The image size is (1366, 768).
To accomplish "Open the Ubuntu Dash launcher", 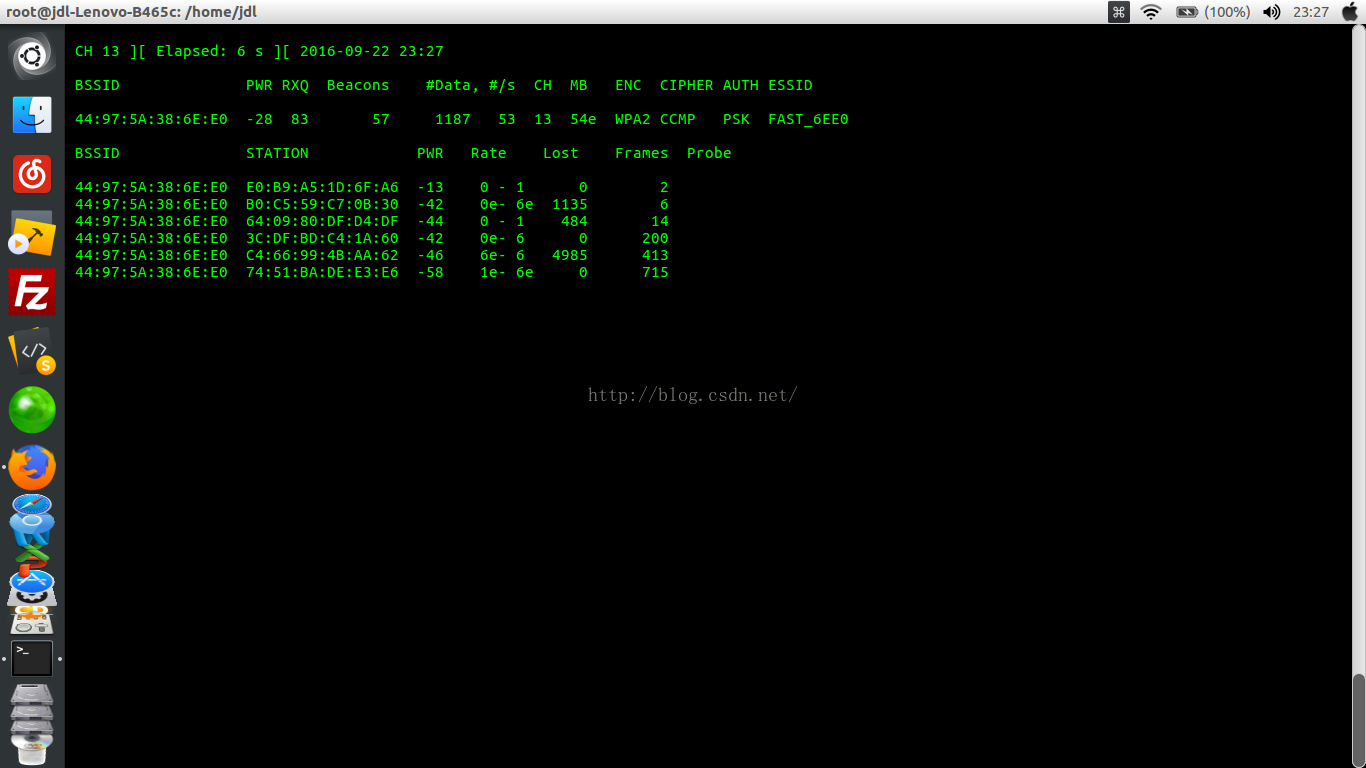I will tap(33, 54).
